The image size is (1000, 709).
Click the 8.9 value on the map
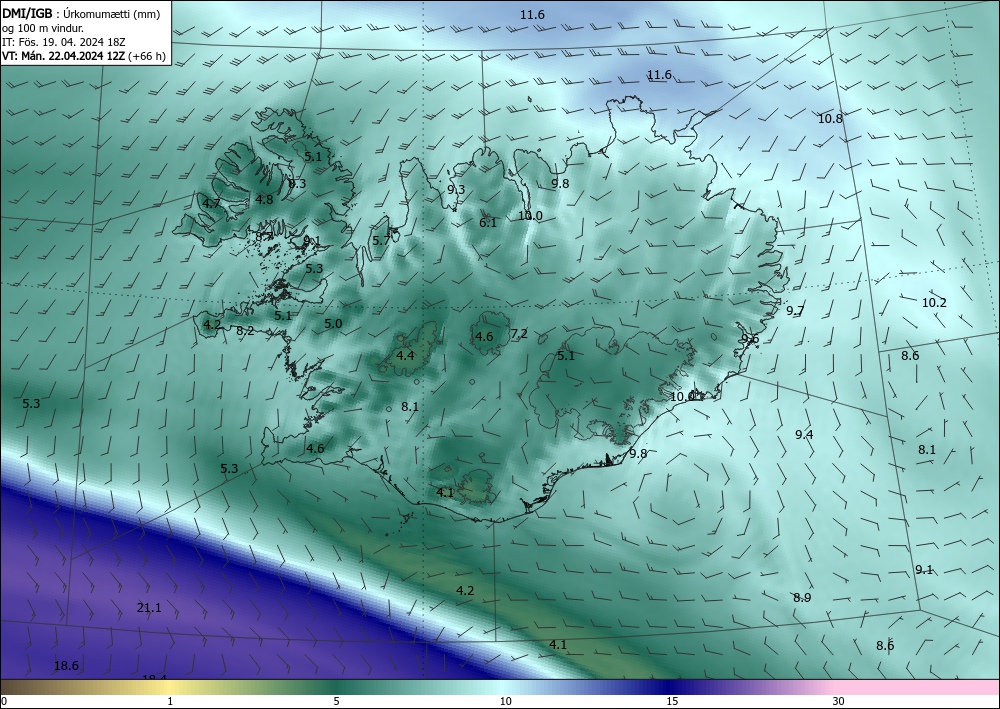pos(802,598)
